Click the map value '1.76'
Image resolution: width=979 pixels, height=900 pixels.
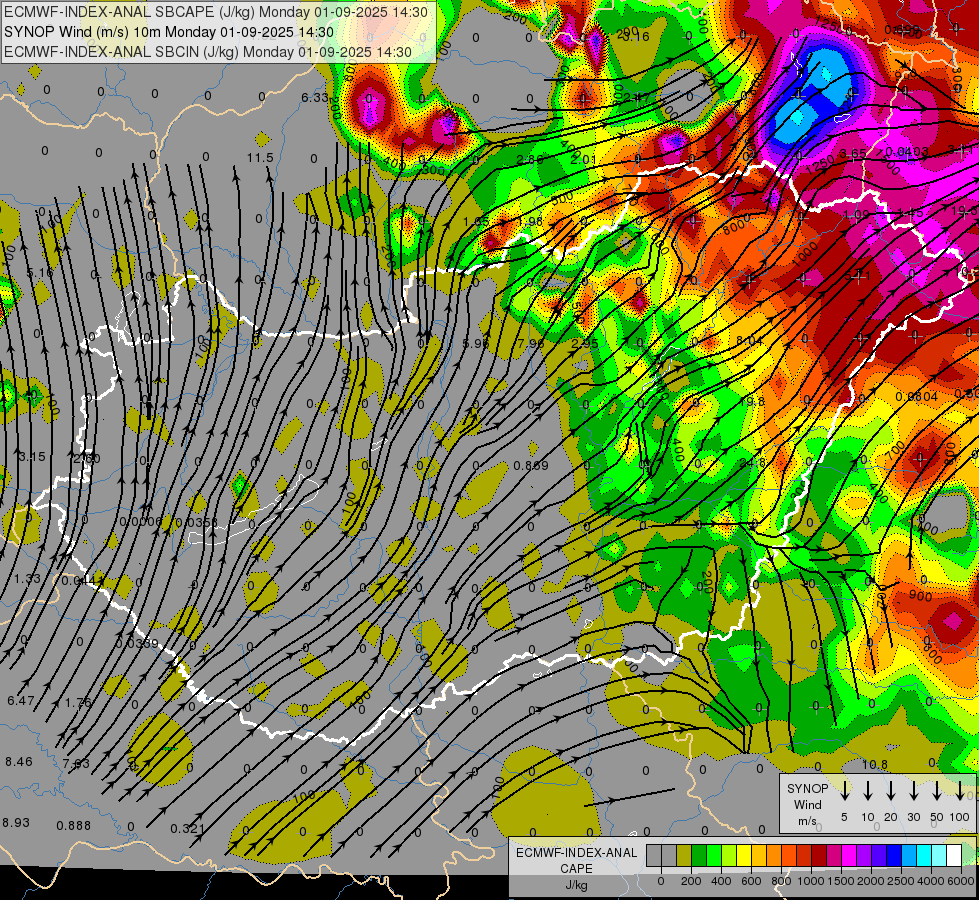click(x=78, y=703)
